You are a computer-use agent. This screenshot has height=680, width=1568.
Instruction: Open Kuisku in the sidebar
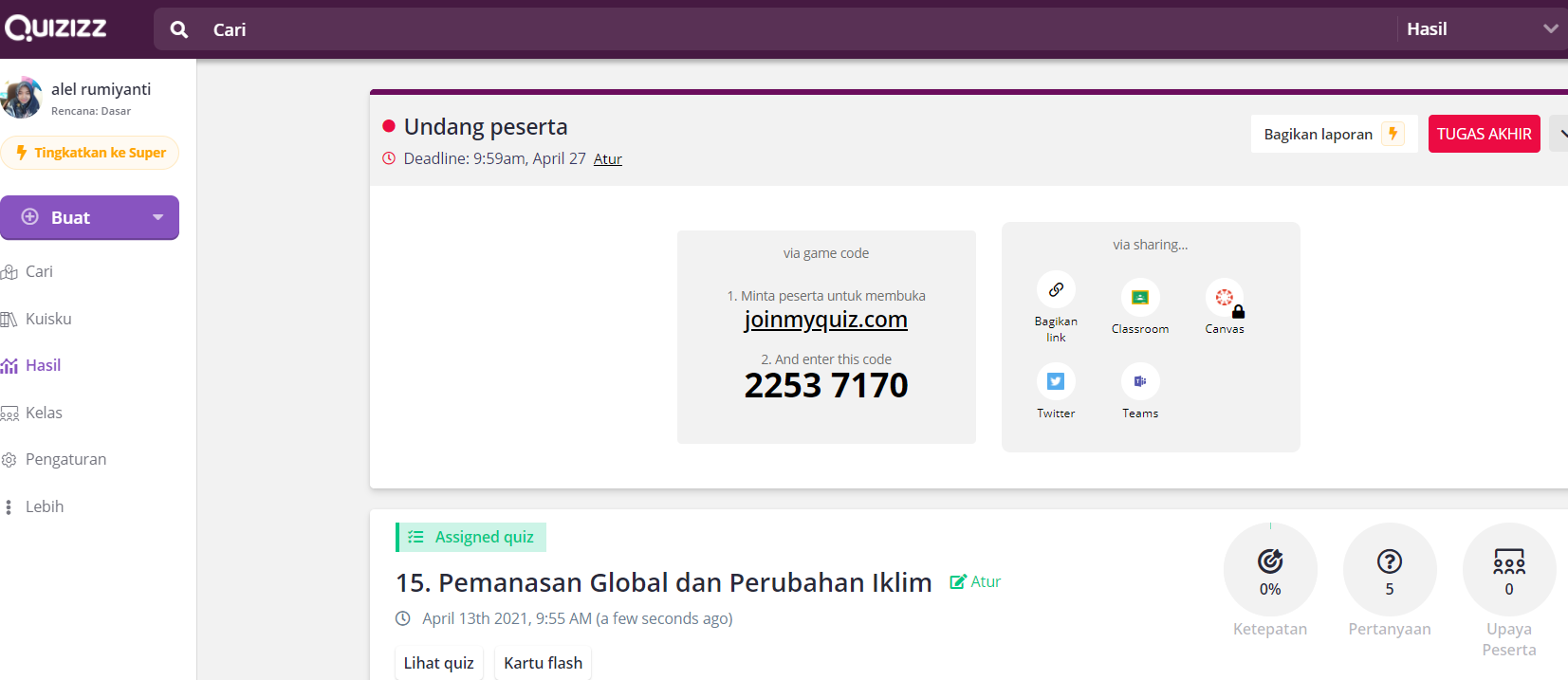pos(48,319)
